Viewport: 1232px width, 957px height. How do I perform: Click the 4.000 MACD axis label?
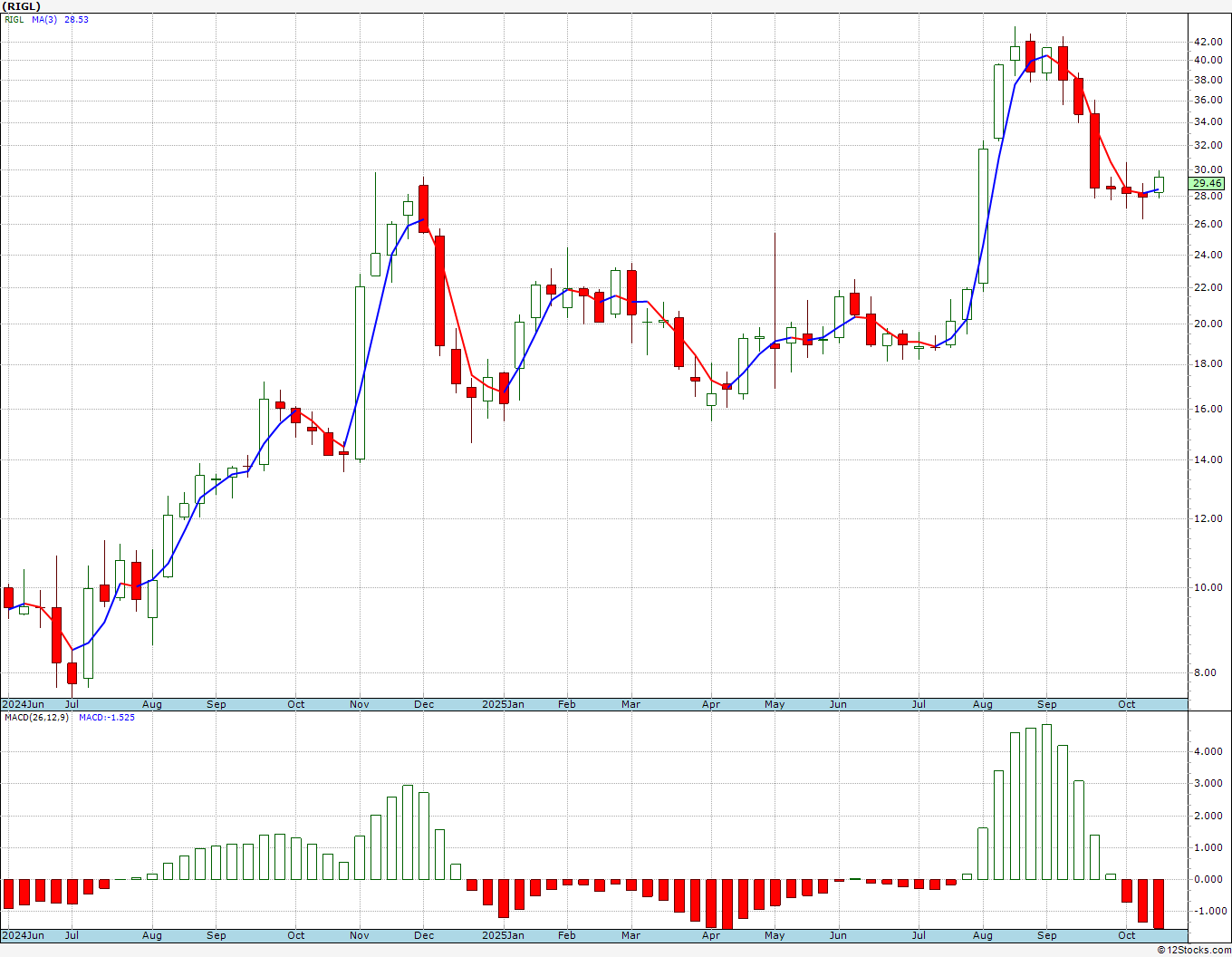pos(1207,751)
